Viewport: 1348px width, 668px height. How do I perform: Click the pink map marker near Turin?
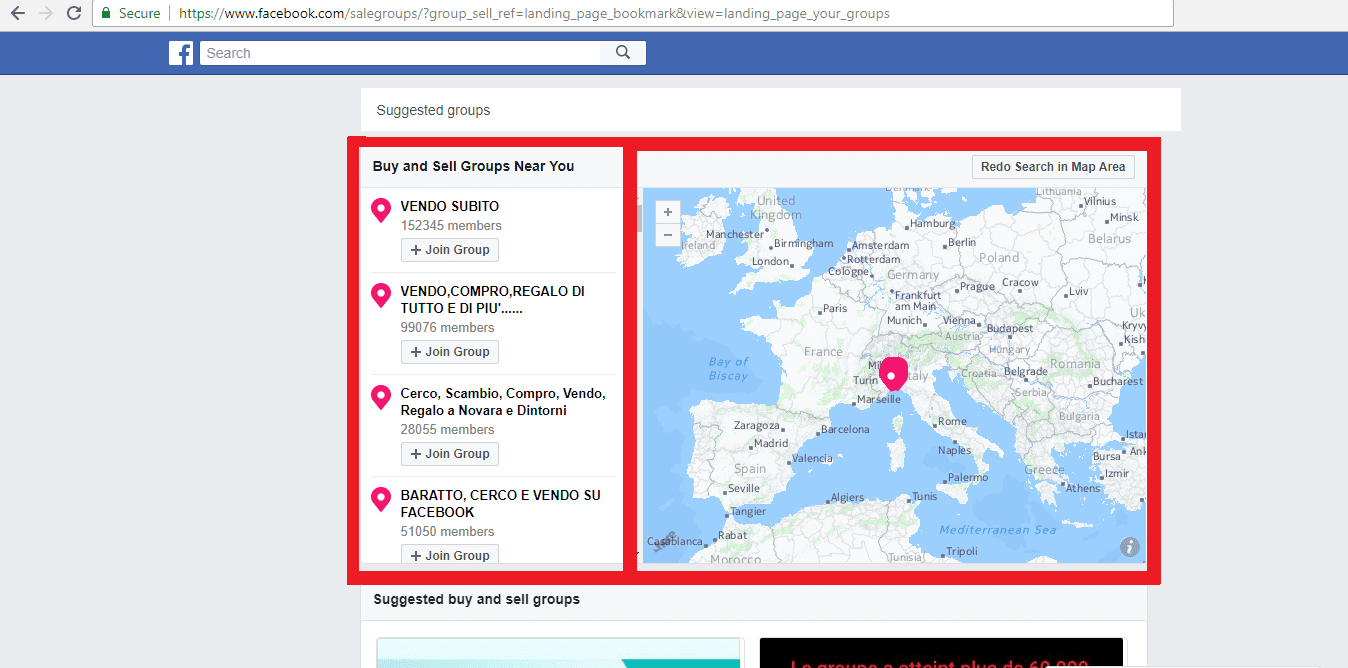[x=892, y=372]
